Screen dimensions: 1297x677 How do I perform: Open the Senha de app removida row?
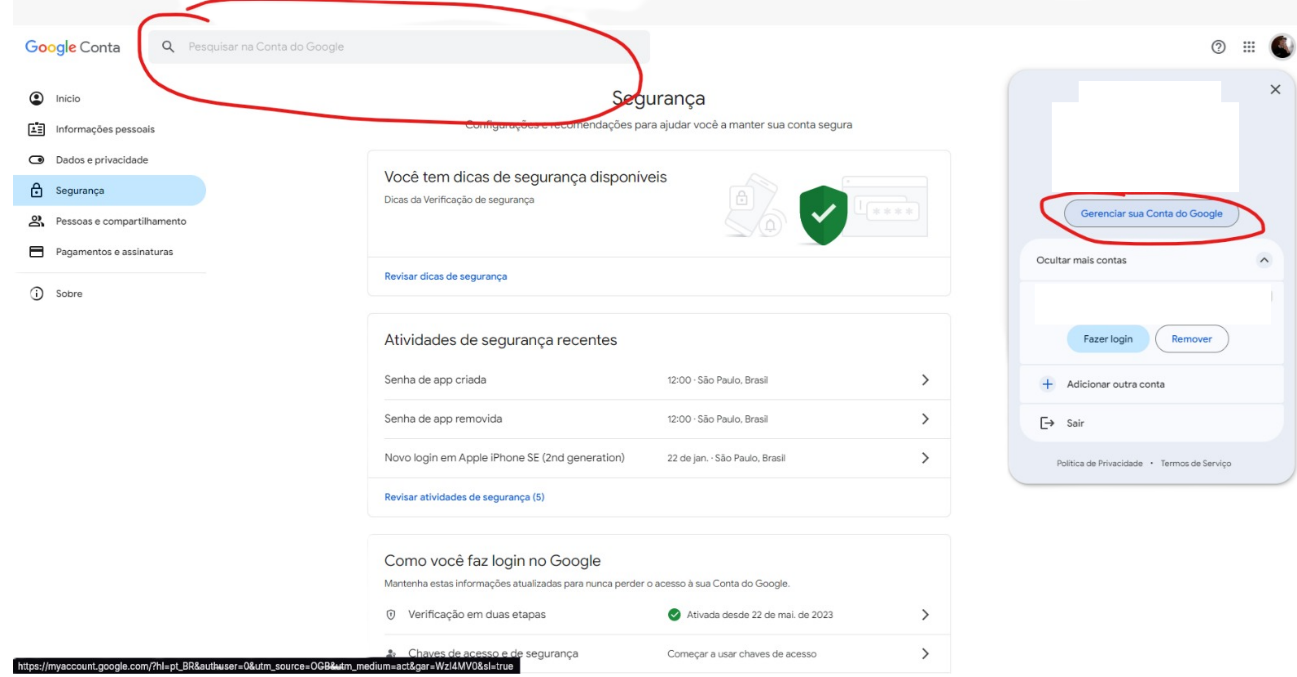[659, 419]
